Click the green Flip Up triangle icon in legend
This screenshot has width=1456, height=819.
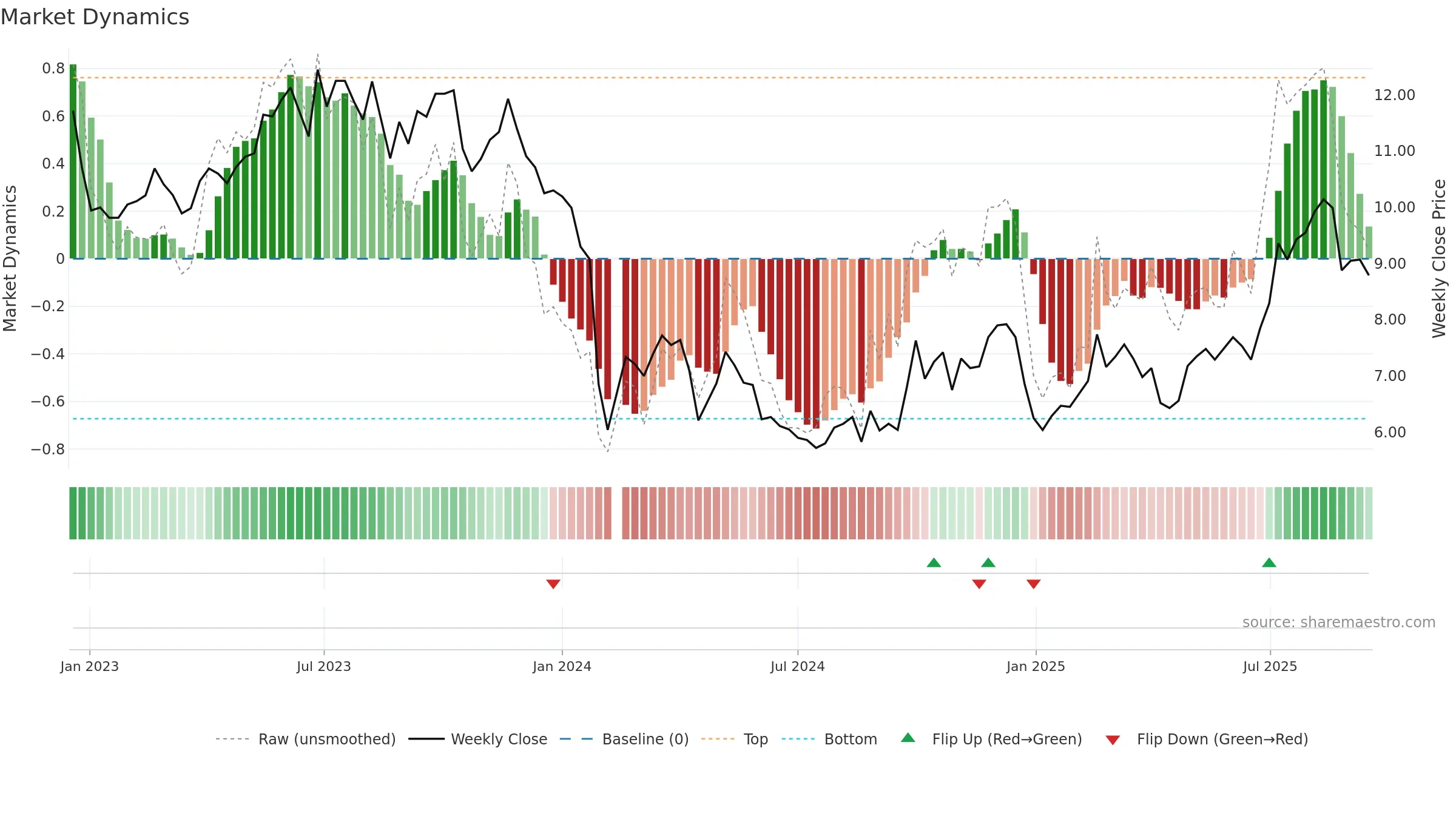pyautogui.click(x=908, y=738)
